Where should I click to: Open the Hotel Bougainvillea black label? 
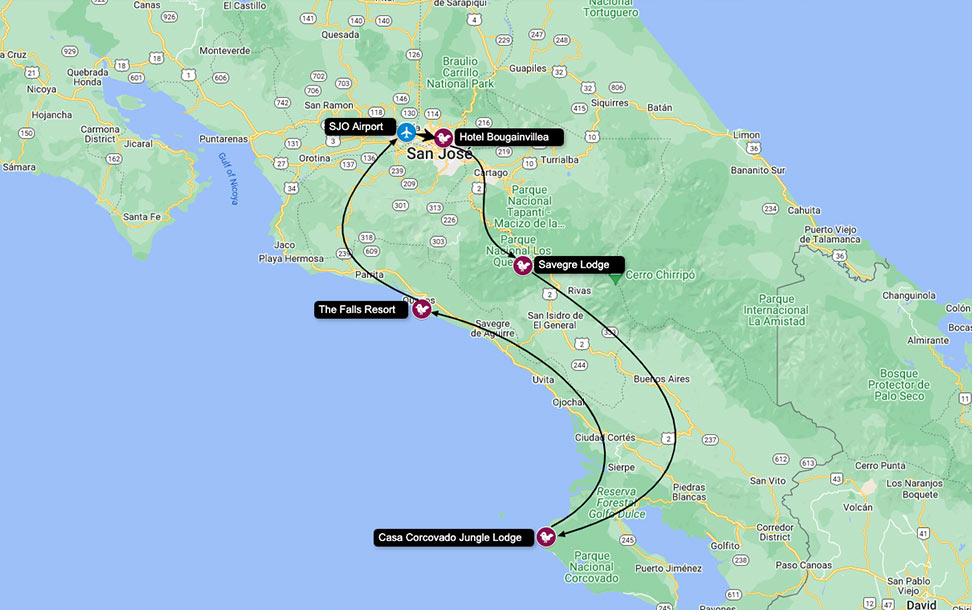[509, 137]
